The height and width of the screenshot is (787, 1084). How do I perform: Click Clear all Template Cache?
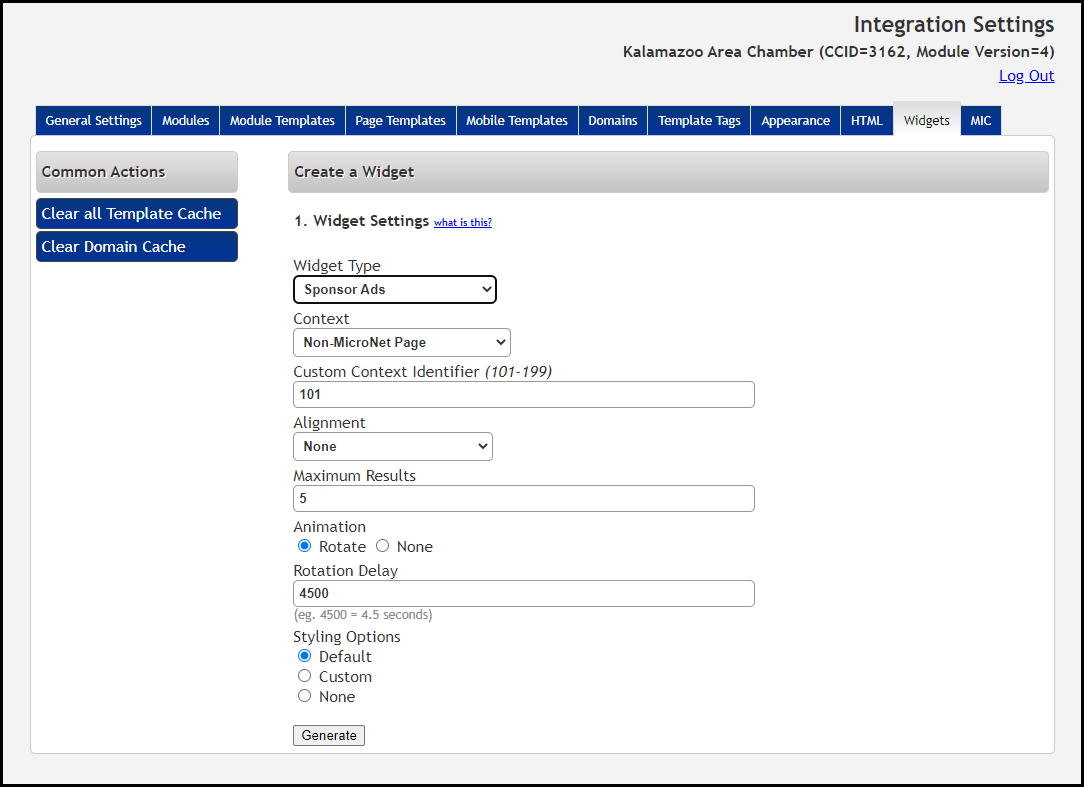(x=137, y=214)
